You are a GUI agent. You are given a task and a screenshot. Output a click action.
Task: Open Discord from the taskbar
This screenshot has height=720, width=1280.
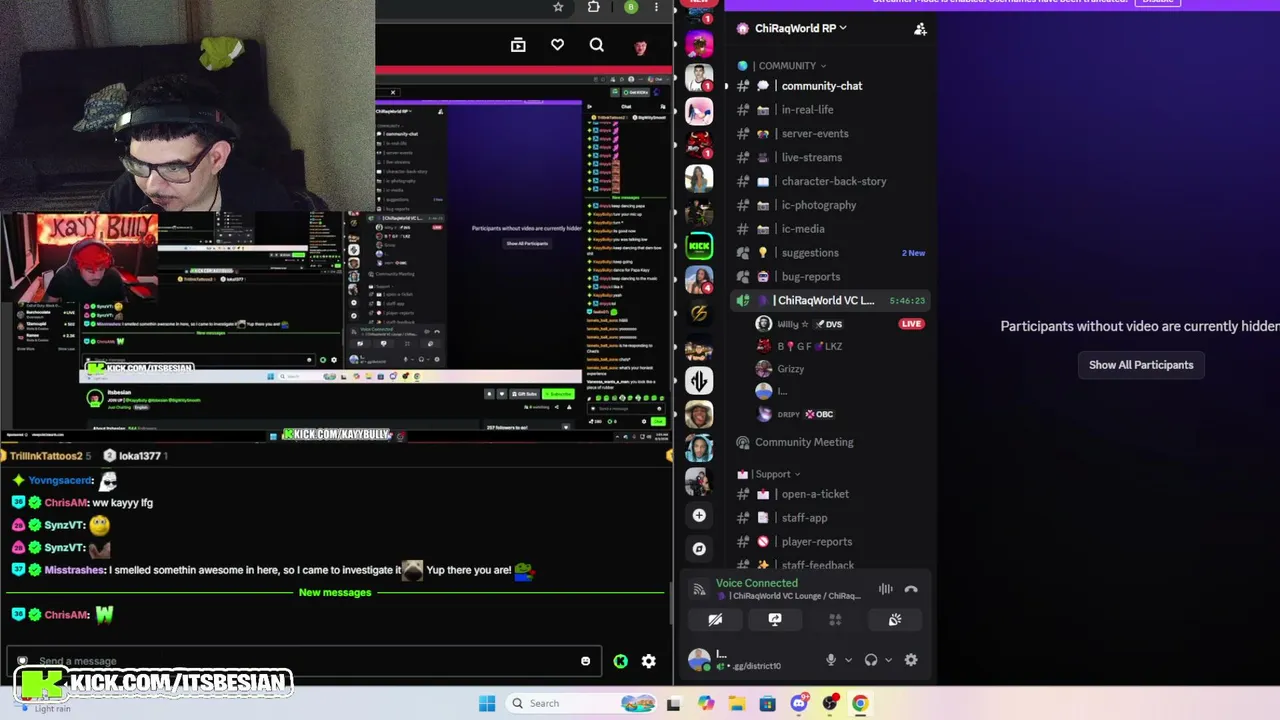coord(799,703)
